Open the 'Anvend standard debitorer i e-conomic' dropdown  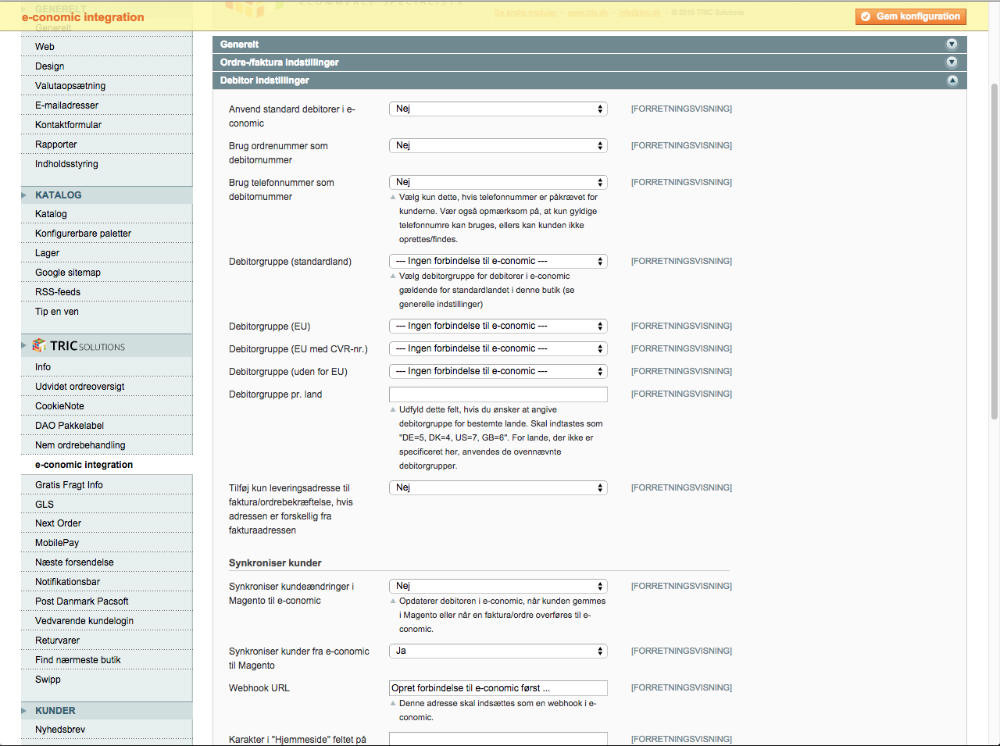pos(498,108)
